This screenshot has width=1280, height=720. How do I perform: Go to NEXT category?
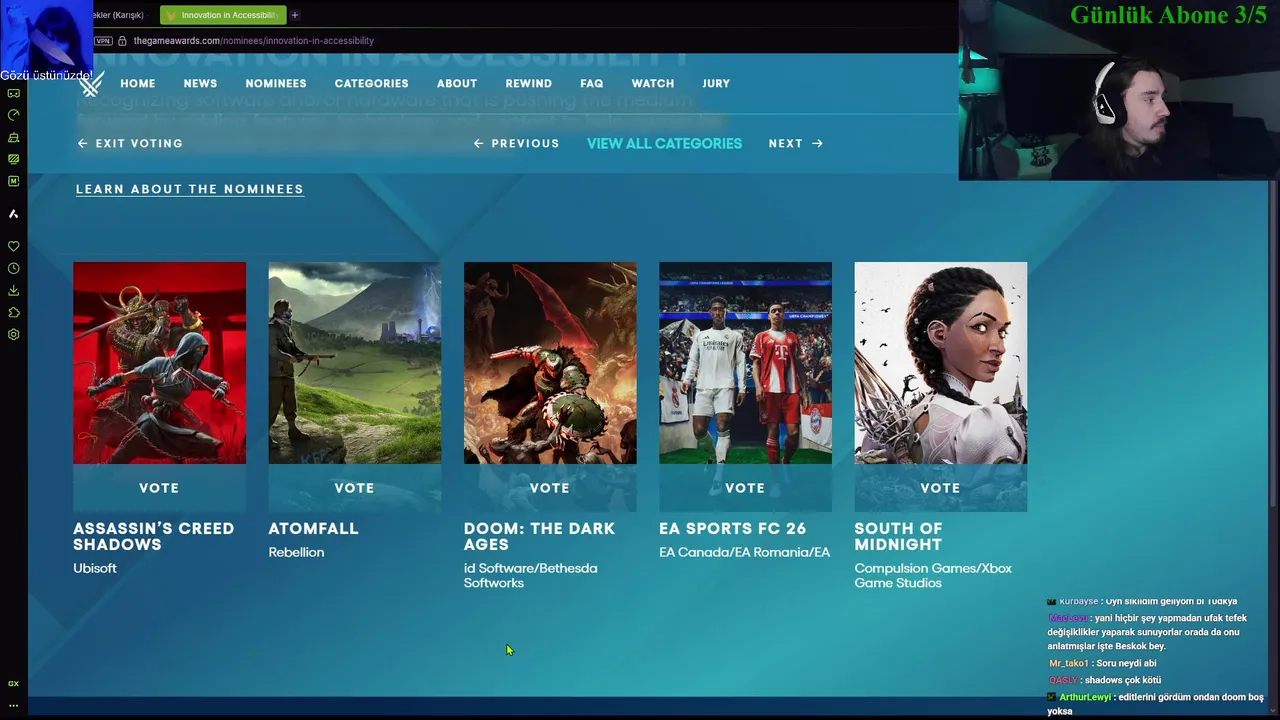coord(796,144)
